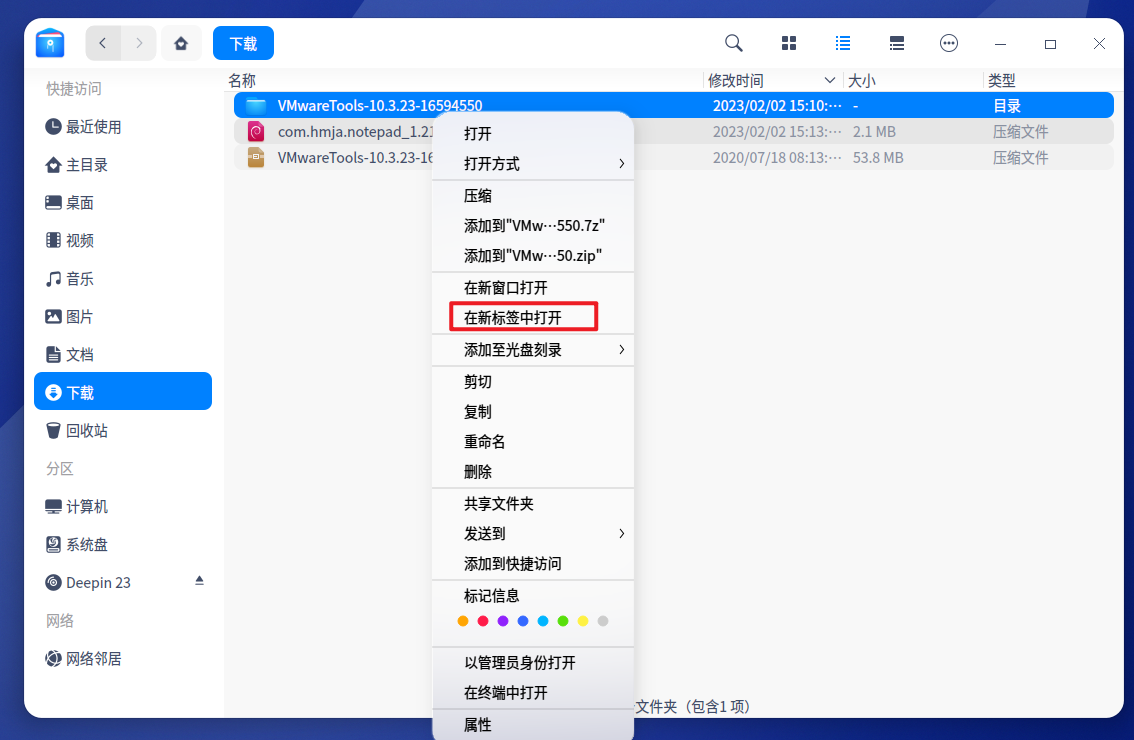The width and height of the screenshot is (1134, 740).
Task: Open Home directory (主目录) in sidebar
Action: click(x=123, y=165)
